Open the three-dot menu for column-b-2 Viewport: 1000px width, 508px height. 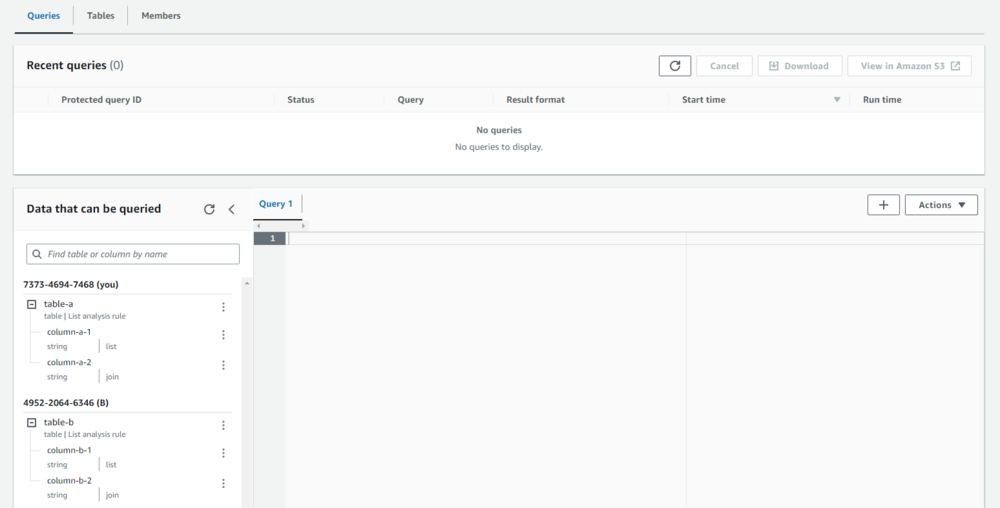223,483
